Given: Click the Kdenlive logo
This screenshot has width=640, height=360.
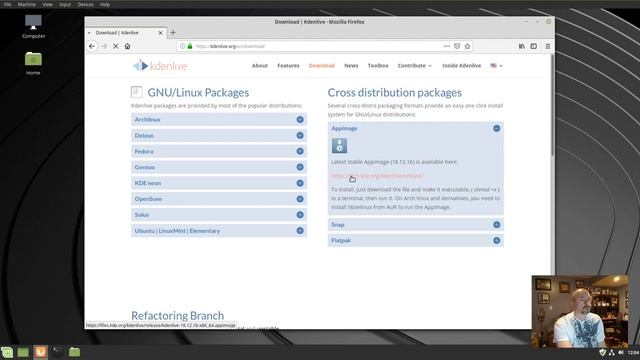Looking at the screenshot, I should pos(160,66).
